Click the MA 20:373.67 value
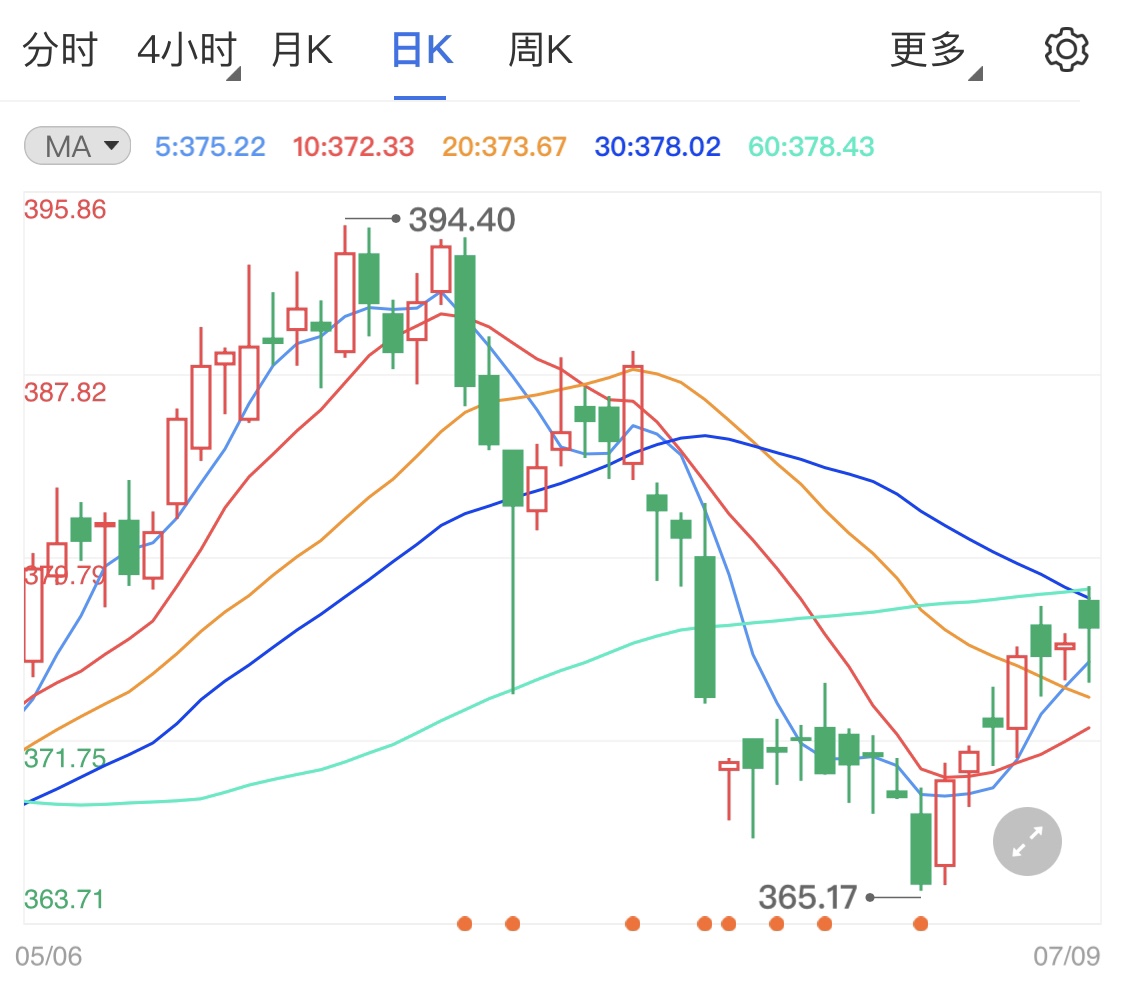1125x988 pixels. click(x=504, y=146)
